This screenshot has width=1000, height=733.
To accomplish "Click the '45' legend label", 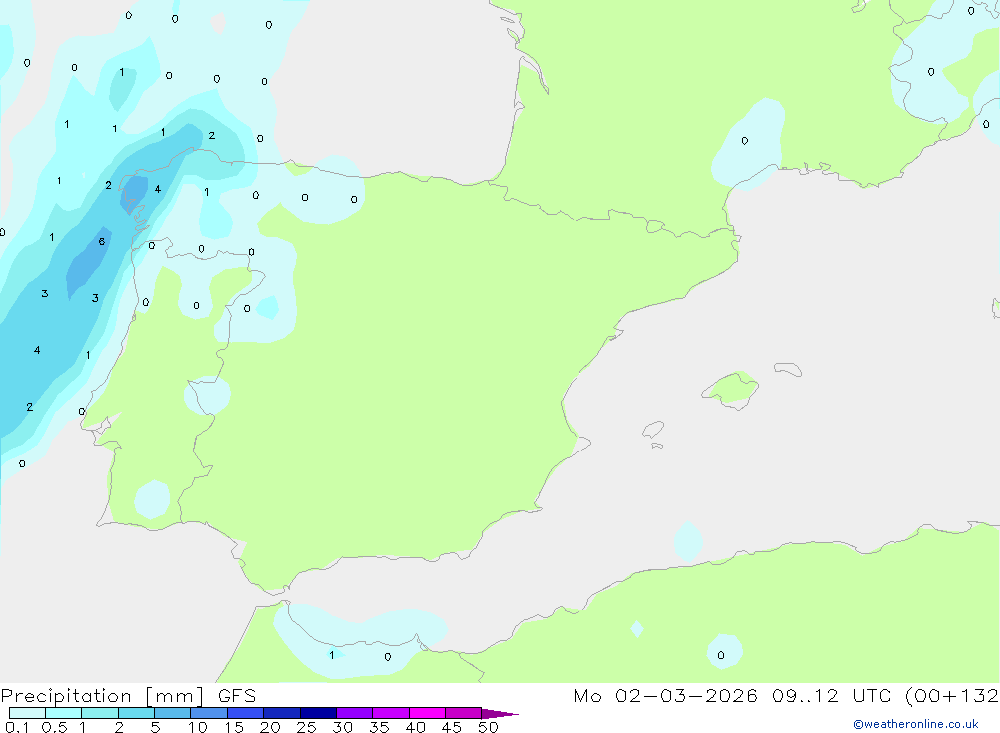I will point(452,727).
